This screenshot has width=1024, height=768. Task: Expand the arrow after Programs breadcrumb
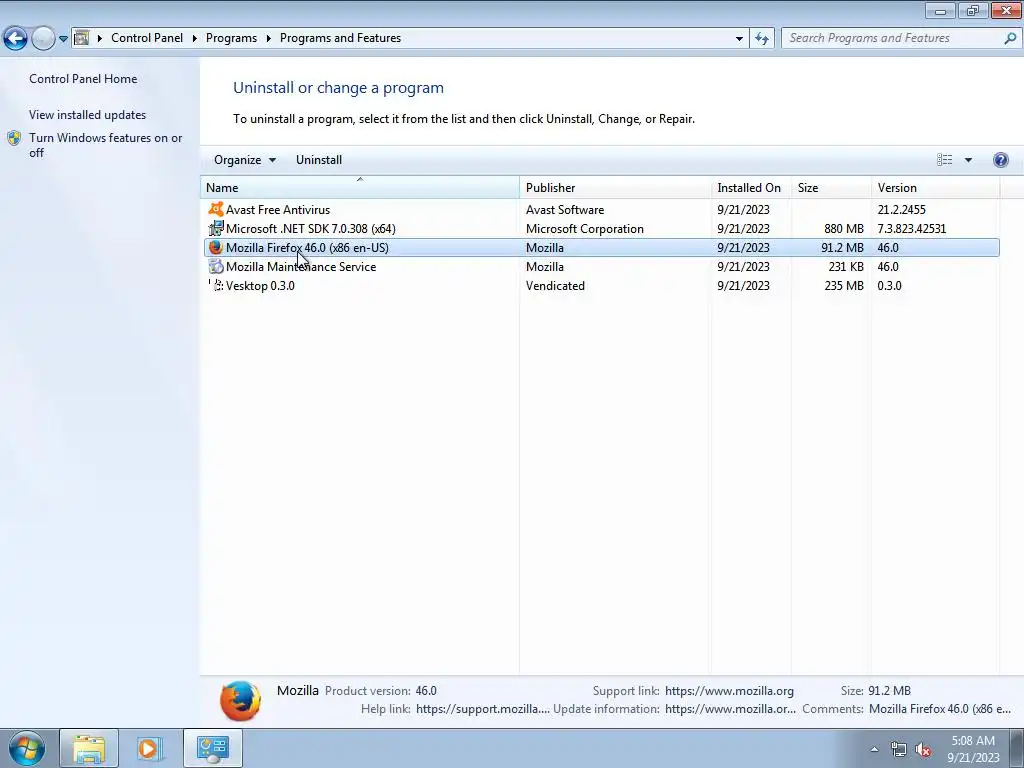[268, 38]
